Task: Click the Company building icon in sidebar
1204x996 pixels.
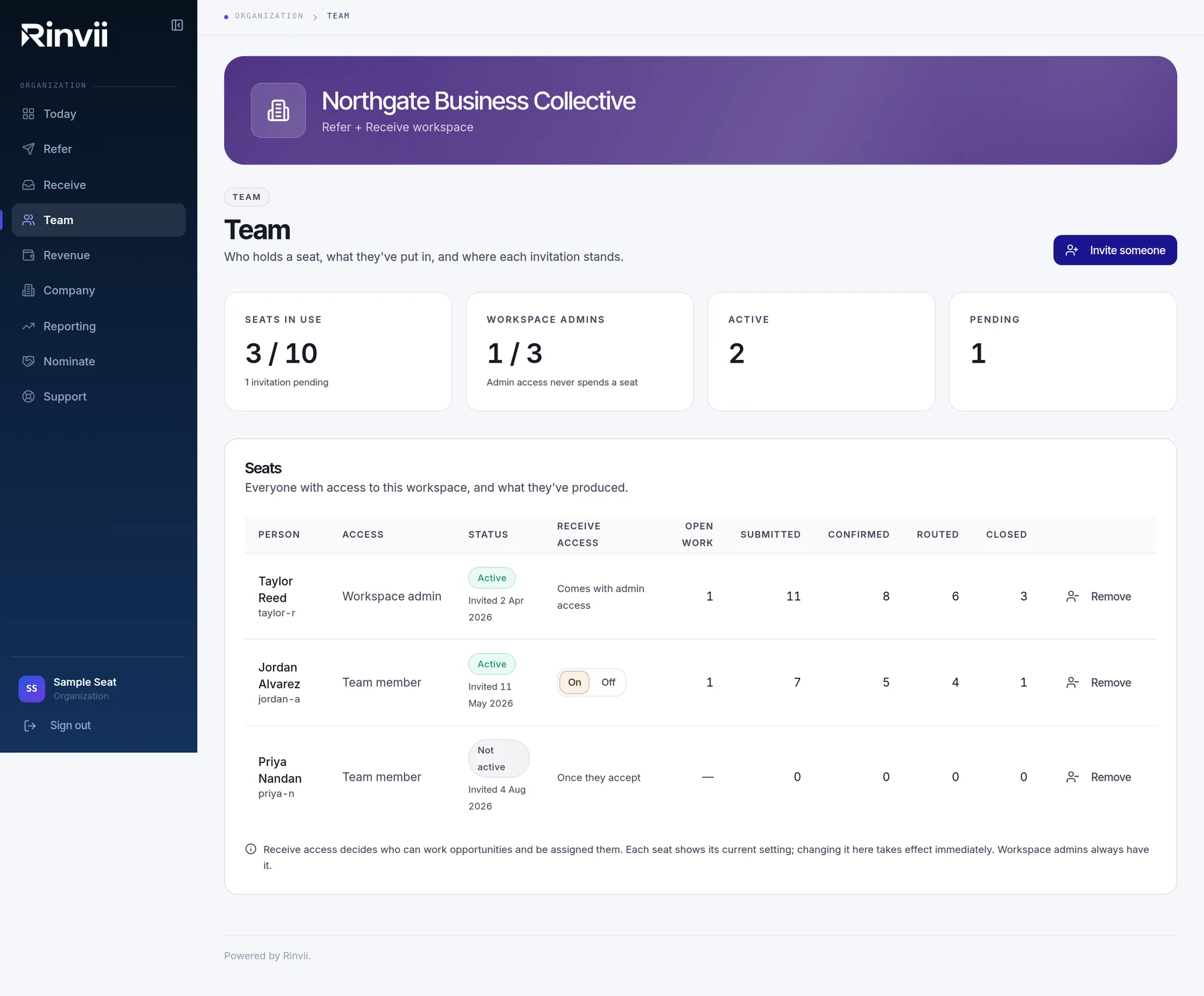Action: pyautogui.click(x=28, y=290)
